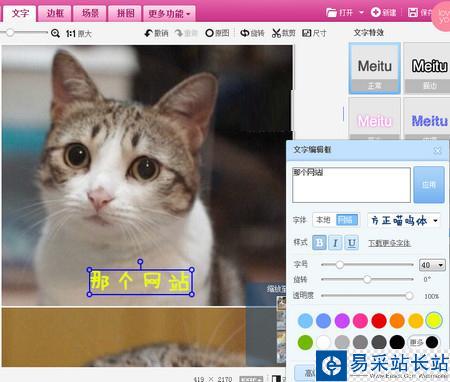The image size is (450, 382).
Task: Click the 旋转 rotate icon in toolbar
Action: click(x=245, y=33)
